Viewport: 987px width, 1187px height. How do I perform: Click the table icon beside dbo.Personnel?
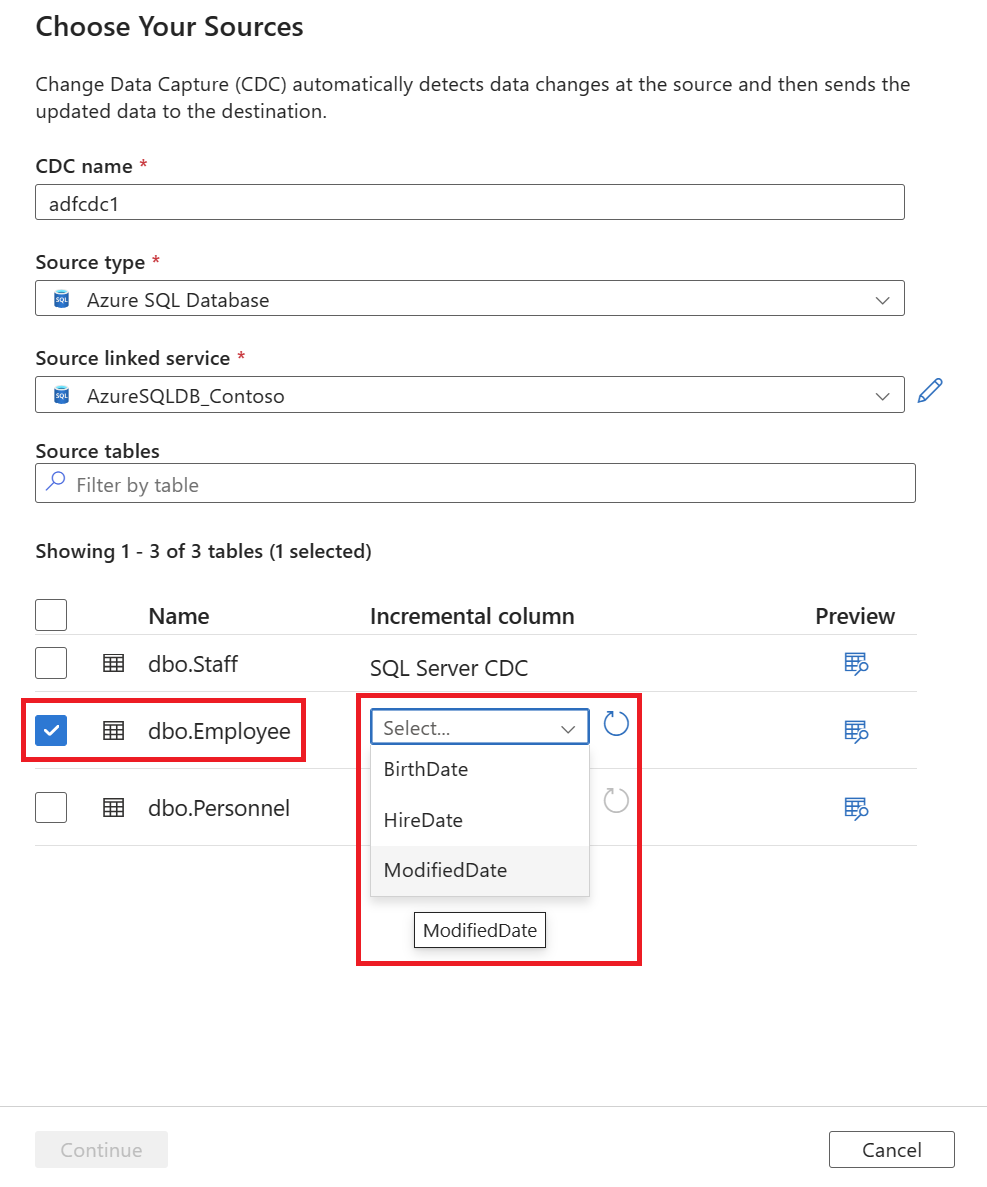point(114,807)
